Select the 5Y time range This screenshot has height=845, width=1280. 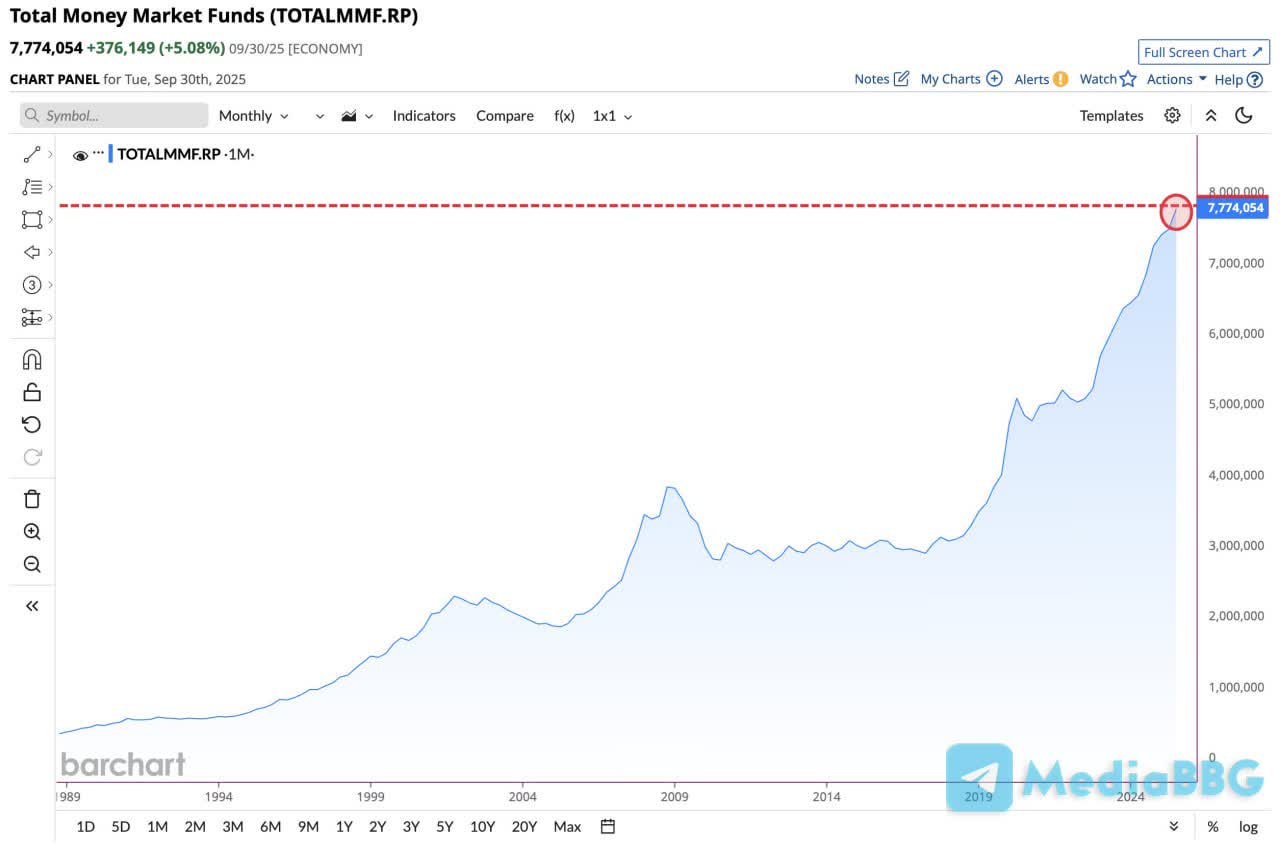click(x=445, y=826)
